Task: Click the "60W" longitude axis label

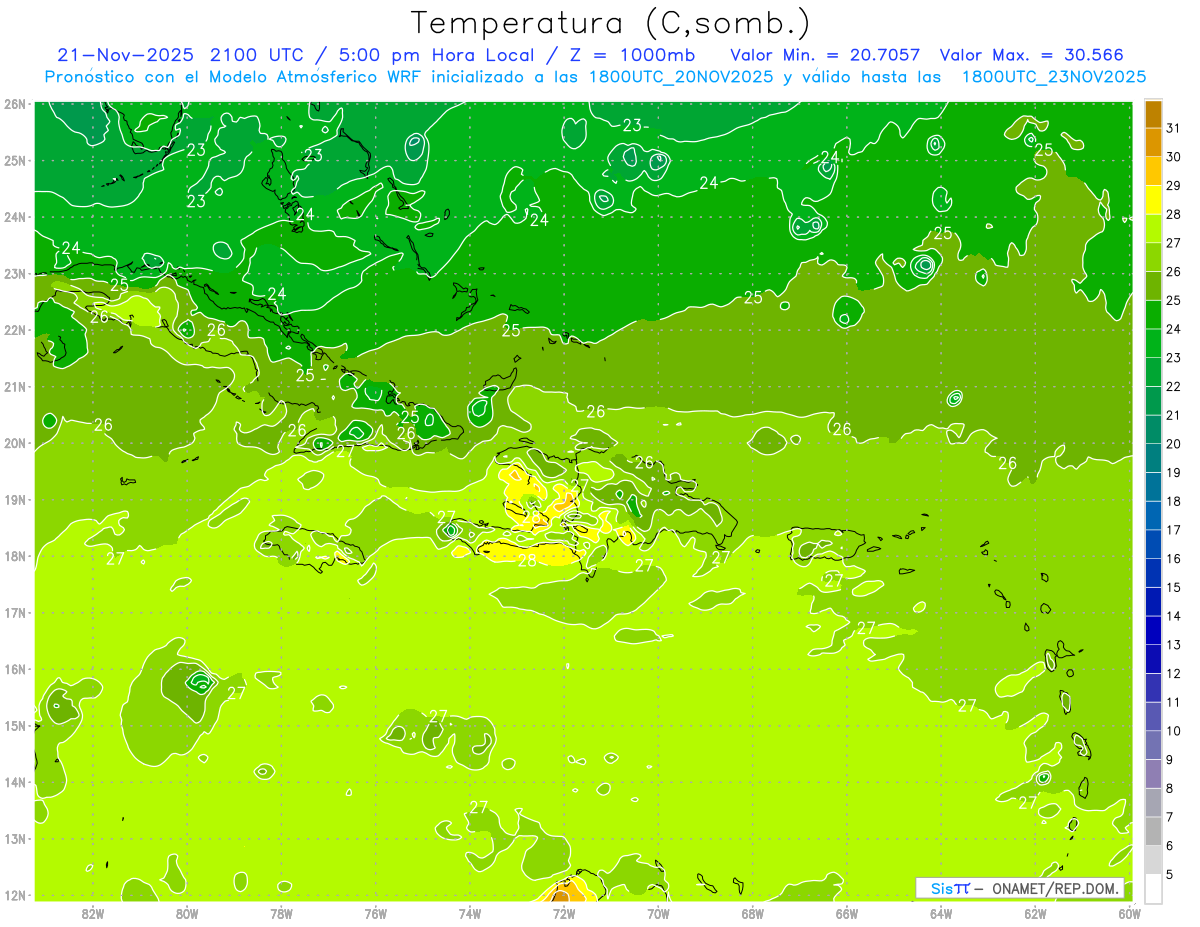Action: click(1130, 912)
